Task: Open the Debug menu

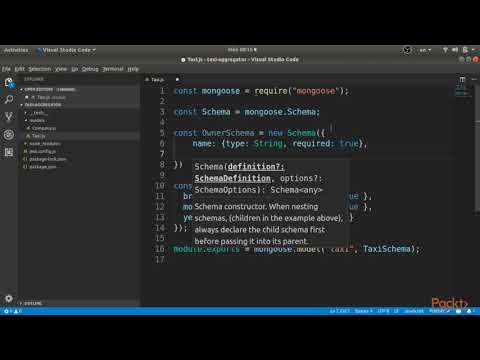Action: pyautogui.click(x=90, y=69)
